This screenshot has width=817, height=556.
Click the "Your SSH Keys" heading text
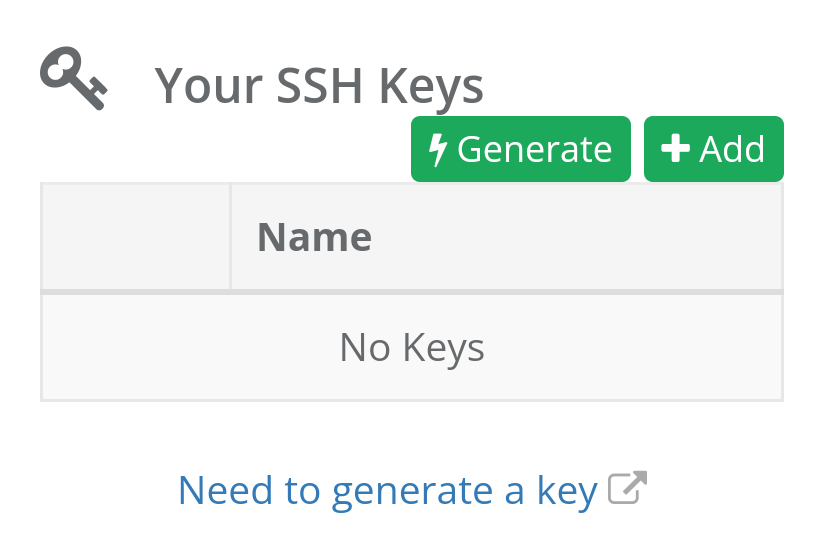tap(319, 86)
